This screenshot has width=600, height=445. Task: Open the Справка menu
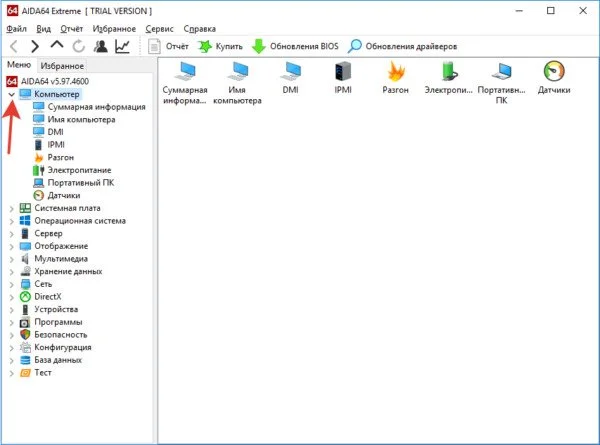200,29
